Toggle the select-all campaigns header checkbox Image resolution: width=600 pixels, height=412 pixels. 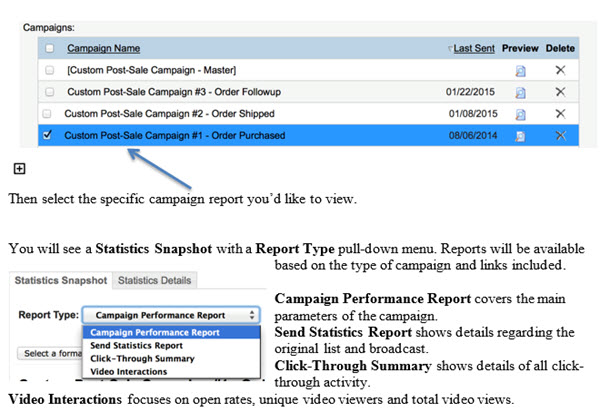pyautogui.click(x=47, y=48)
